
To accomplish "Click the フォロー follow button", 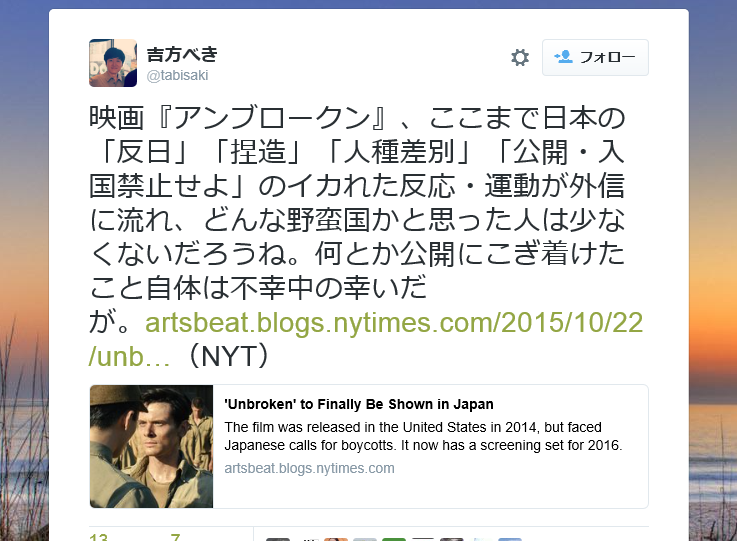I will coord(595,57).
